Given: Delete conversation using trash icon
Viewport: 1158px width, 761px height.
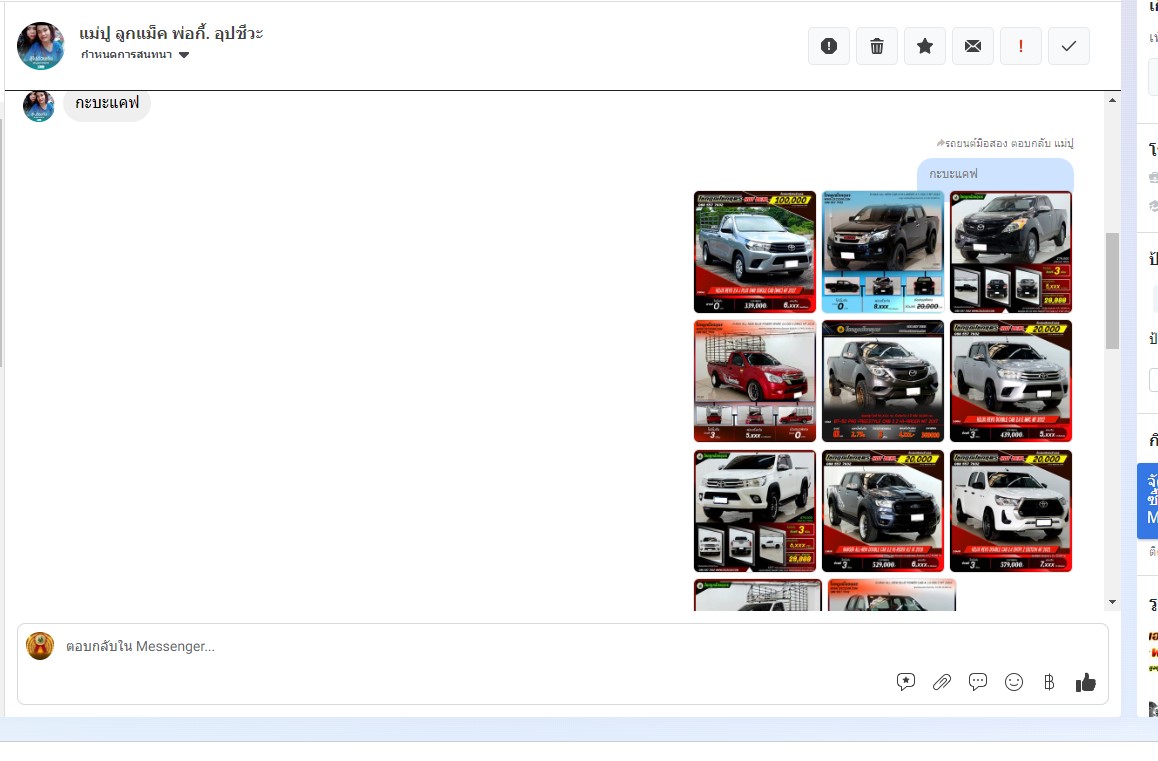Looking at the screenshot, I should click(x=877, y=46).
